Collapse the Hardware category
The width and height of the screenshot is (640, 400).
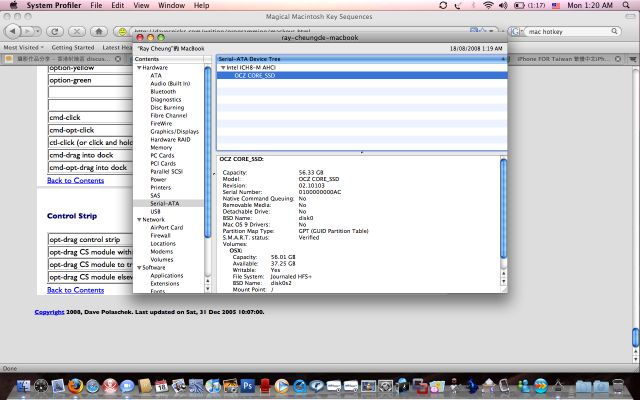pyautogui.click(x=139, y=67)
